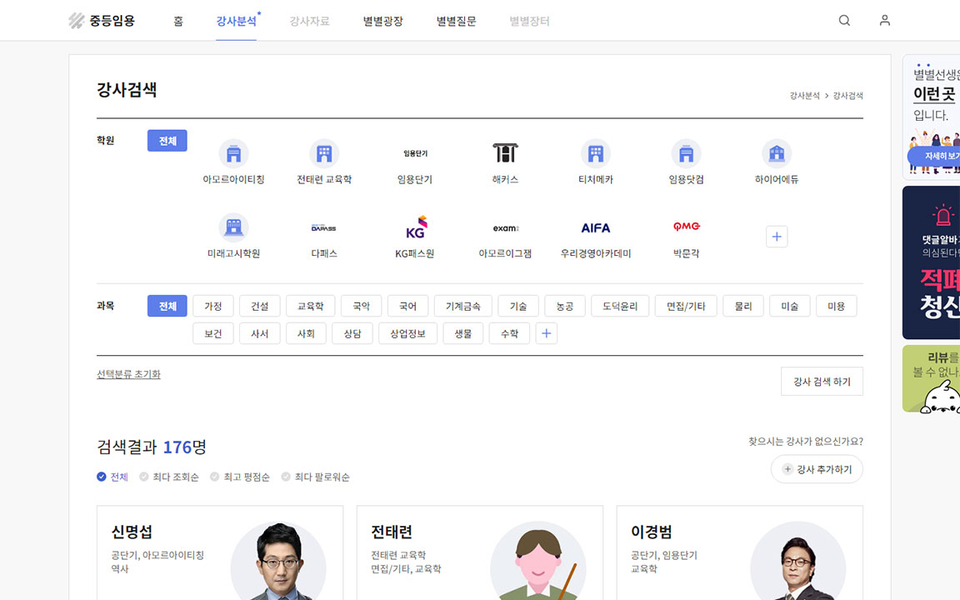Click the 중등임용 site logo
The image size is (960, 600).
tap(102, 20)
